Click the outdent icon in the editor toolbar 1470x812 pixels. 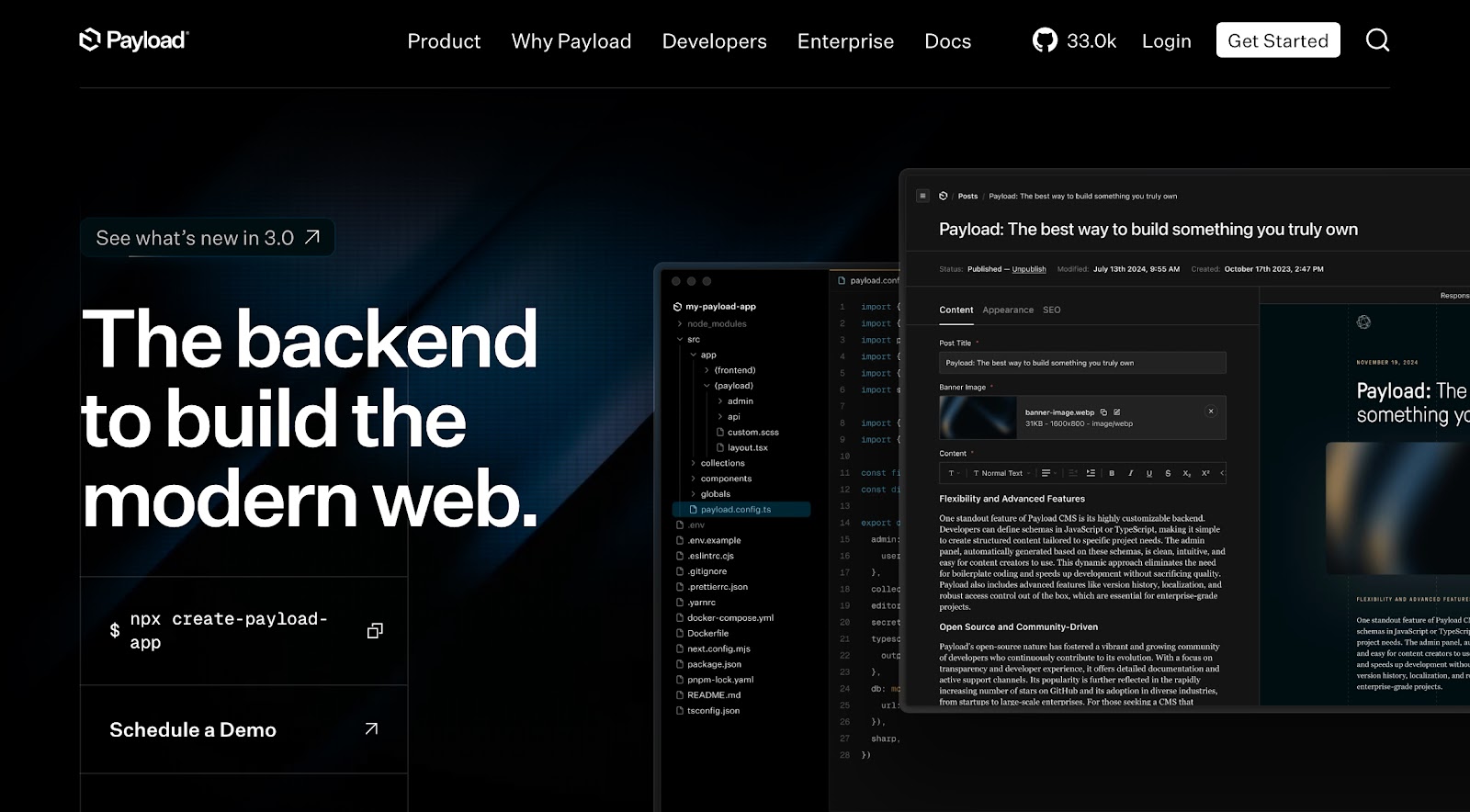1073,473
